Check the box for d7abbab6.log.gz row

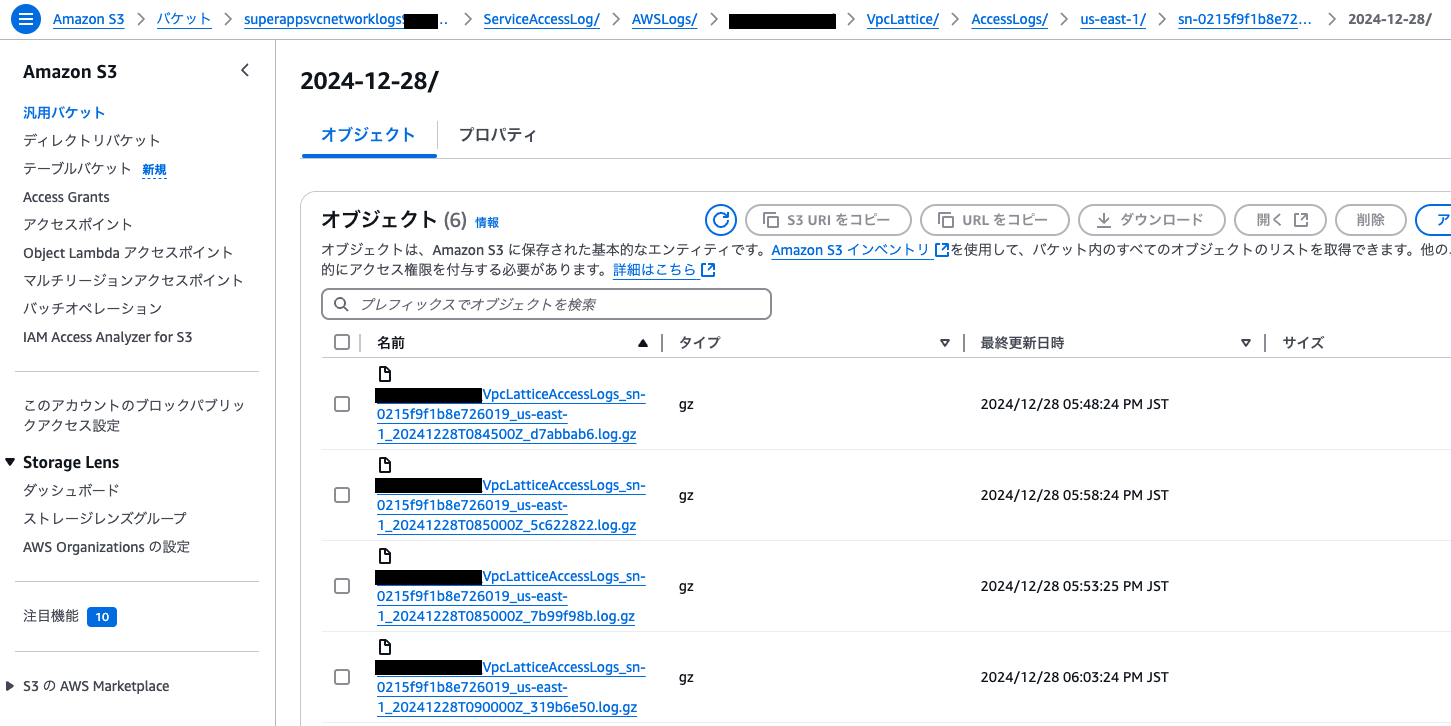point(342,404)
